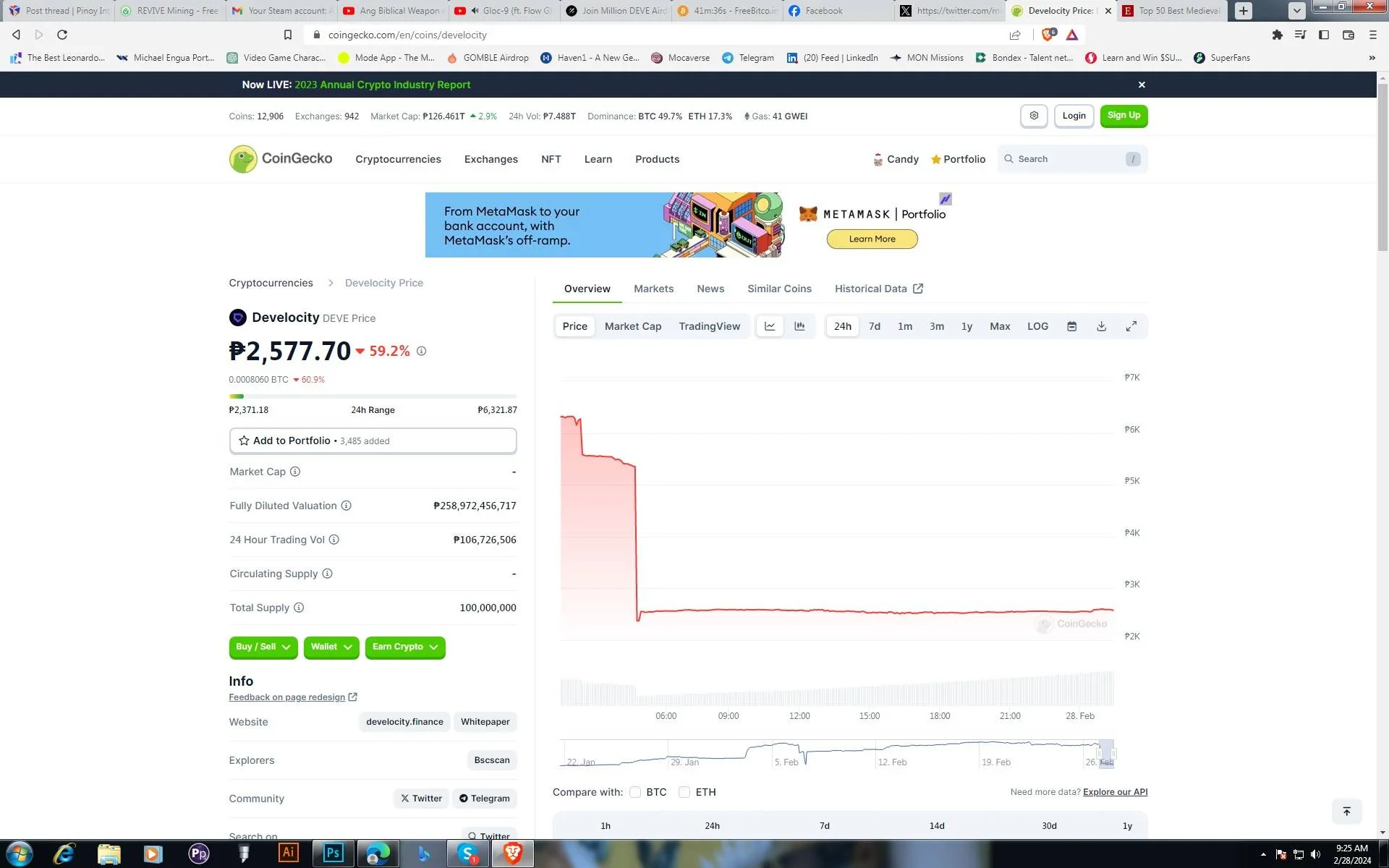Open the Brave Wallet icon in toolbar

(1348, 35)
